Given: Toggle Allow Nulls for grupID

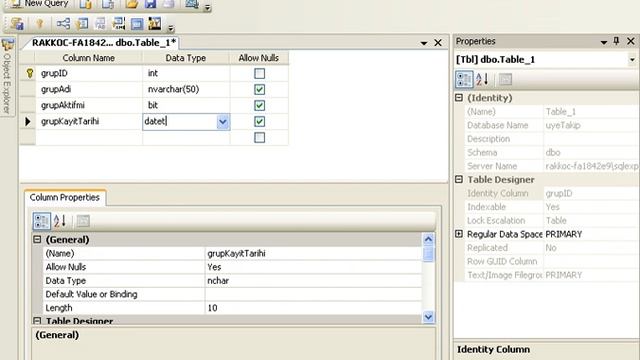Looking at the screenshot, I should pyautogui.click(x=259, y=73).
